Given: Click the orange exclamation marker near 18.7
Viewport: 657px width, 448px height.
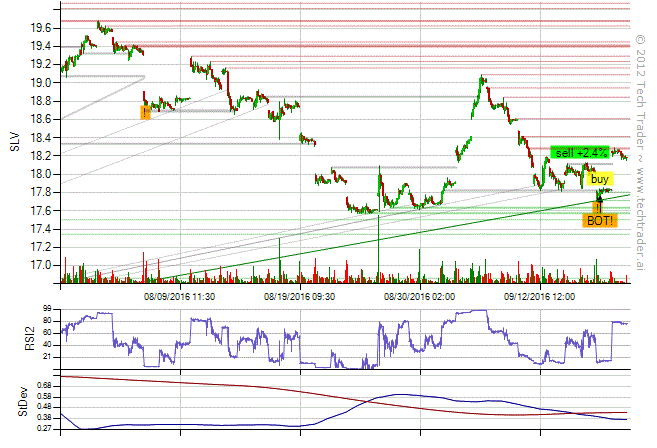Looking at the screenshot, I should (145, 113).
